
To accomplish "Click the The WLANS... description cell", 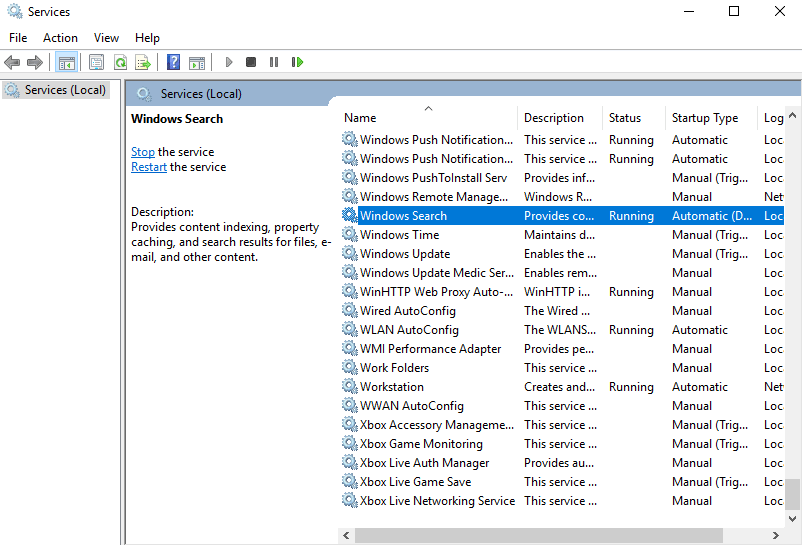I will (560, 330).
